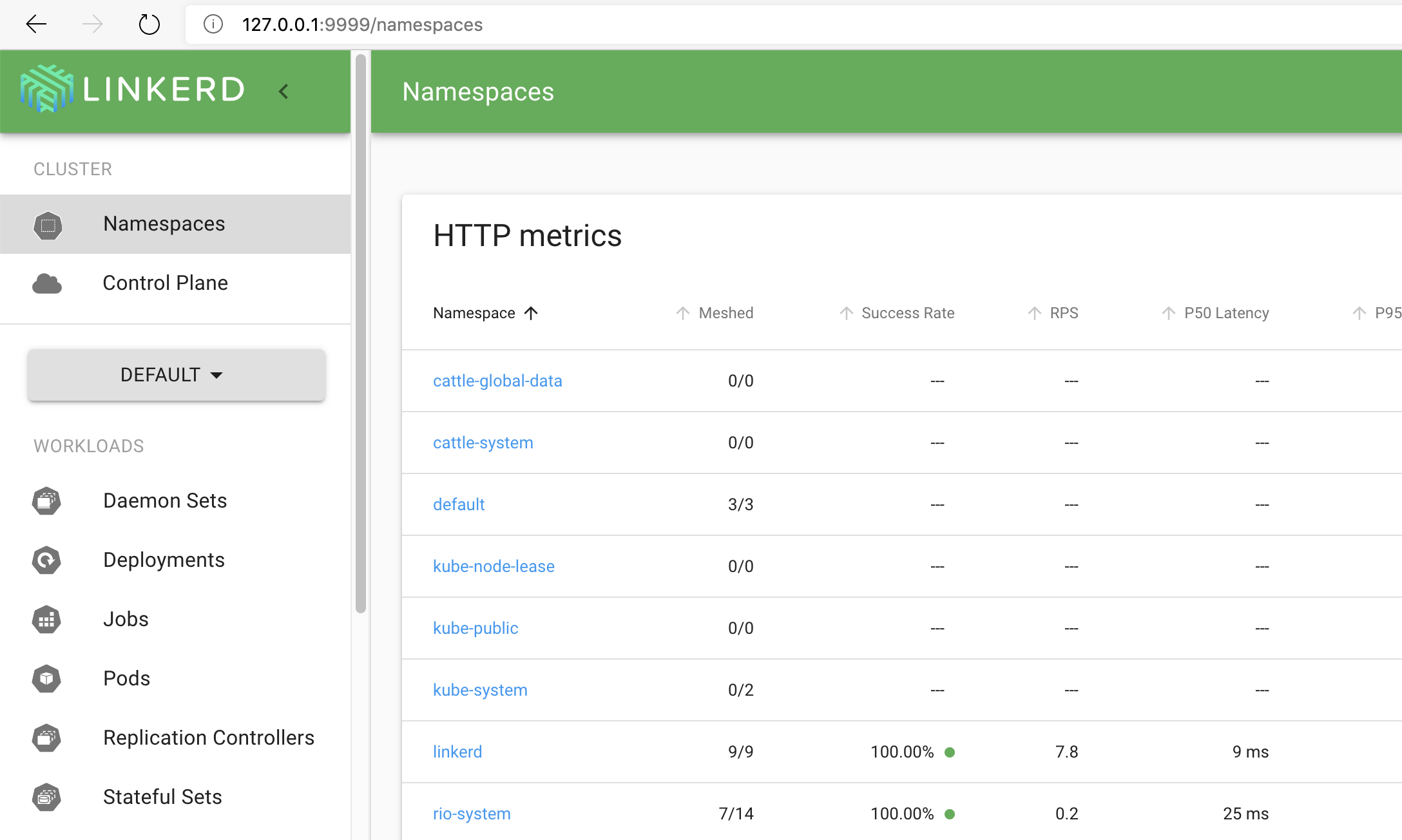1402x840 pixels.
Task: Open Stateful Sets page
Action: pos(175,797)
